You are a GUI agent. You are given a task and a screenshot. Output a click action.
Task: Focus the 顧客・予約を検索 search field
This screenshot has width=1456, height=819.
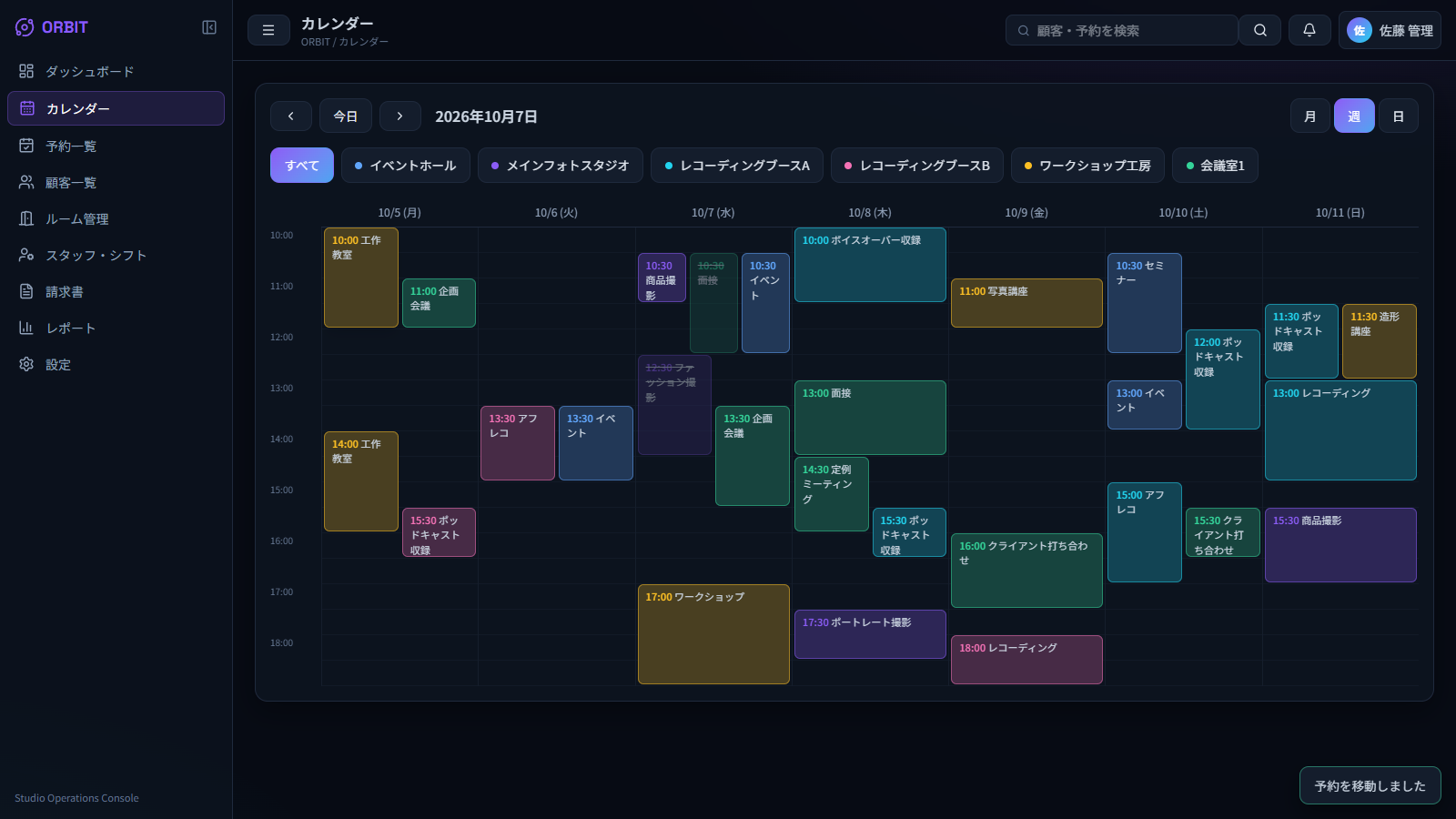click(x=1121, y=30)
